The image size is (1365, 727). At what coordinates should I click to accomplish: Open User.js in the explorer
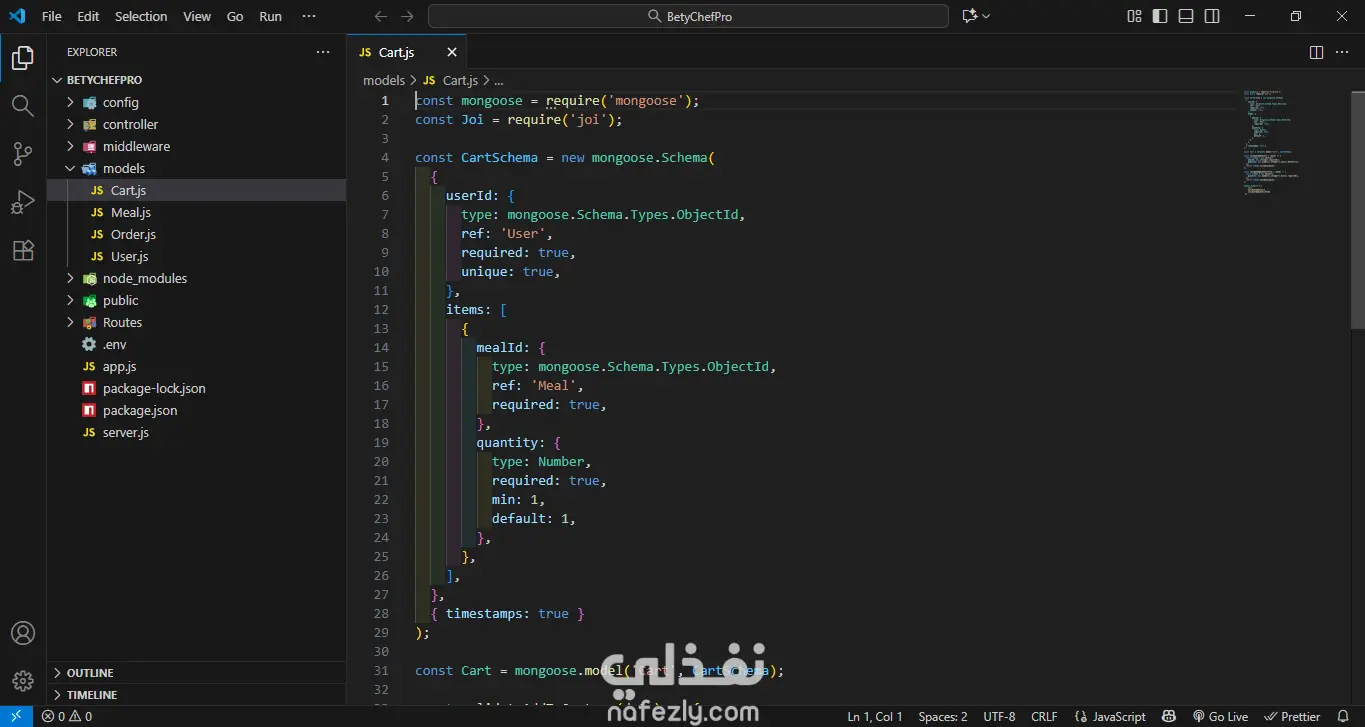[x=196, y=256]
